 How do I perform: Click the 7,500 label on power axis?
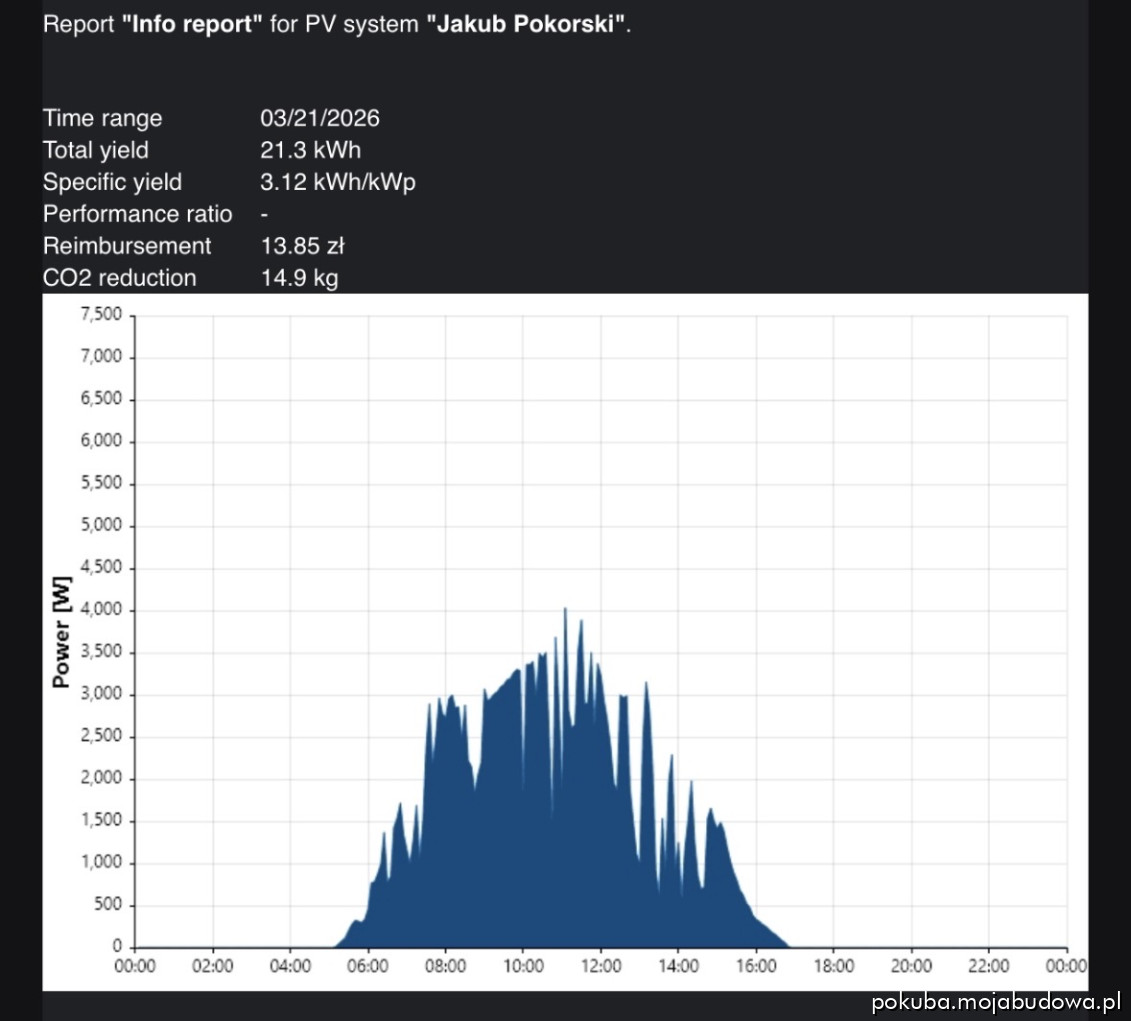[99, 315]
